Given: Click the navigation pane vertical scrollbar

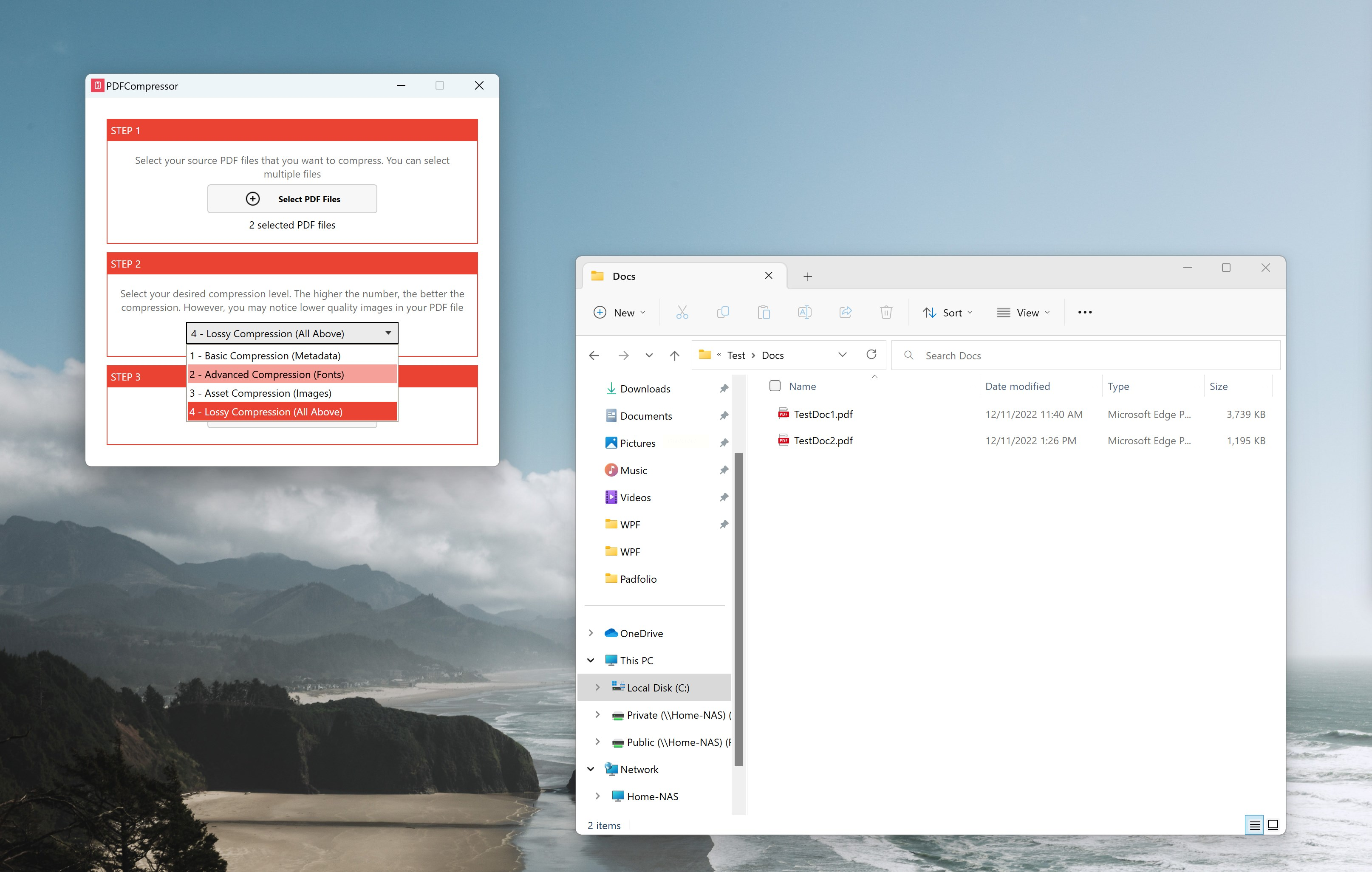Looking at the screenshot, I should [738, 609].
